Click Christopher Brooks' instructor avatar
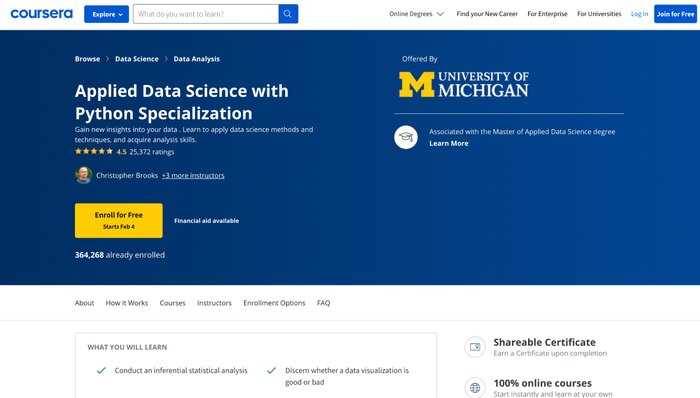 pos(83,175)
